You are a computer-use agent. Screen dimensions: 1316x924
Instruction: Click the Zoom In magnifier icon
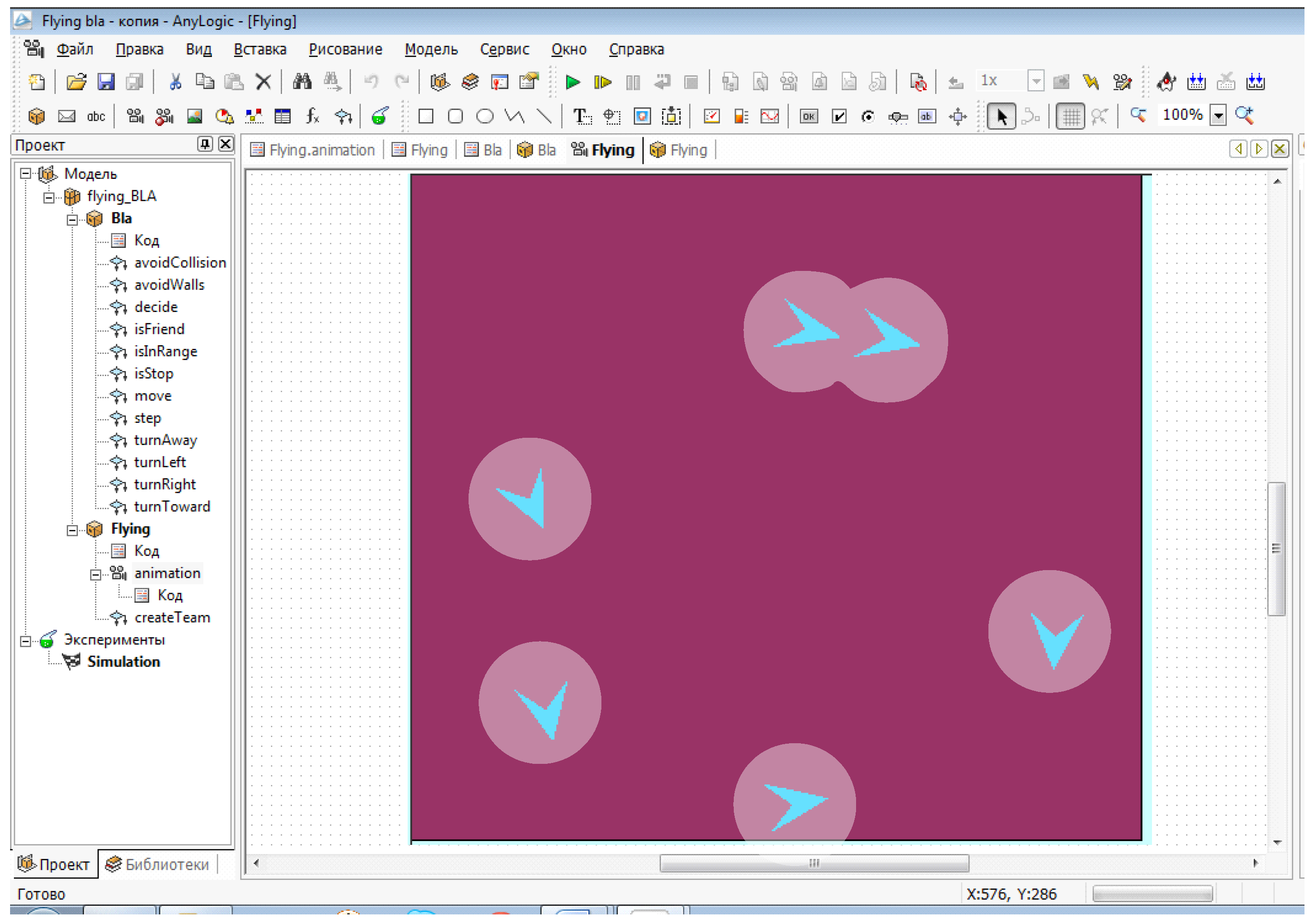(1245, 116)
